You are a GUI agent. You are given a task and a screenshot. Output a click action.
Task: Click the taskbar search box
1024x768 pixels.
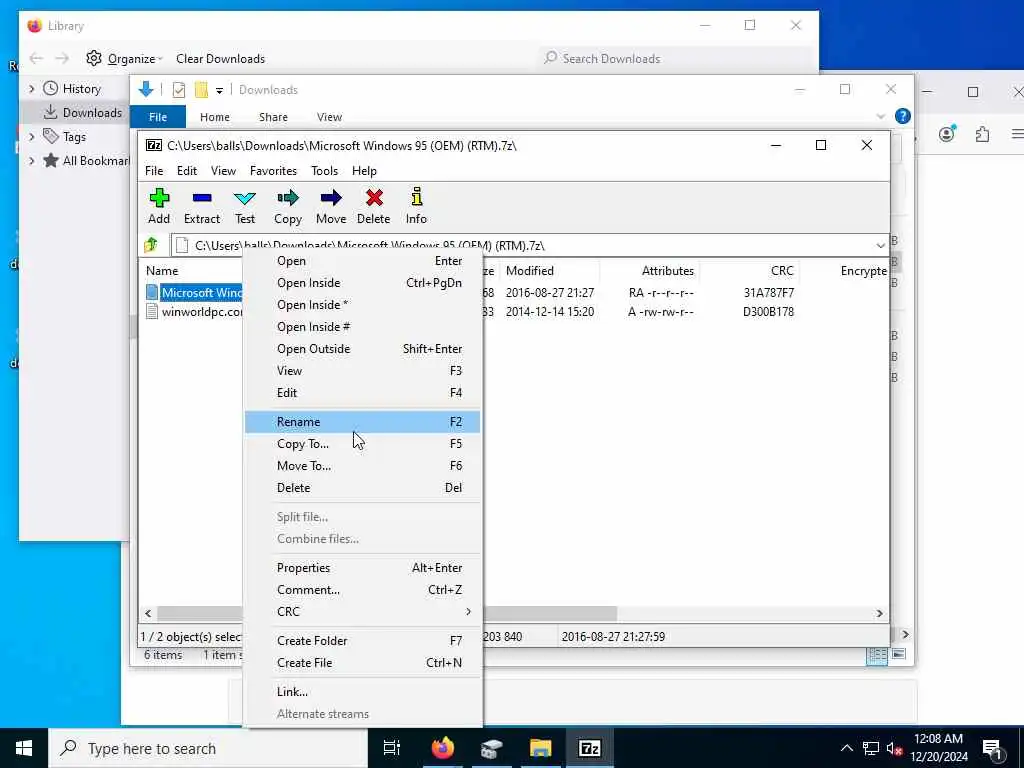[208, 748]
